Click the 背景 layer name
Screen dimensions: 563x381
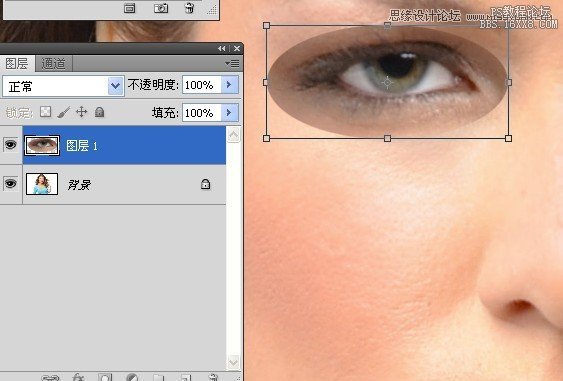(x=79, y=185)
